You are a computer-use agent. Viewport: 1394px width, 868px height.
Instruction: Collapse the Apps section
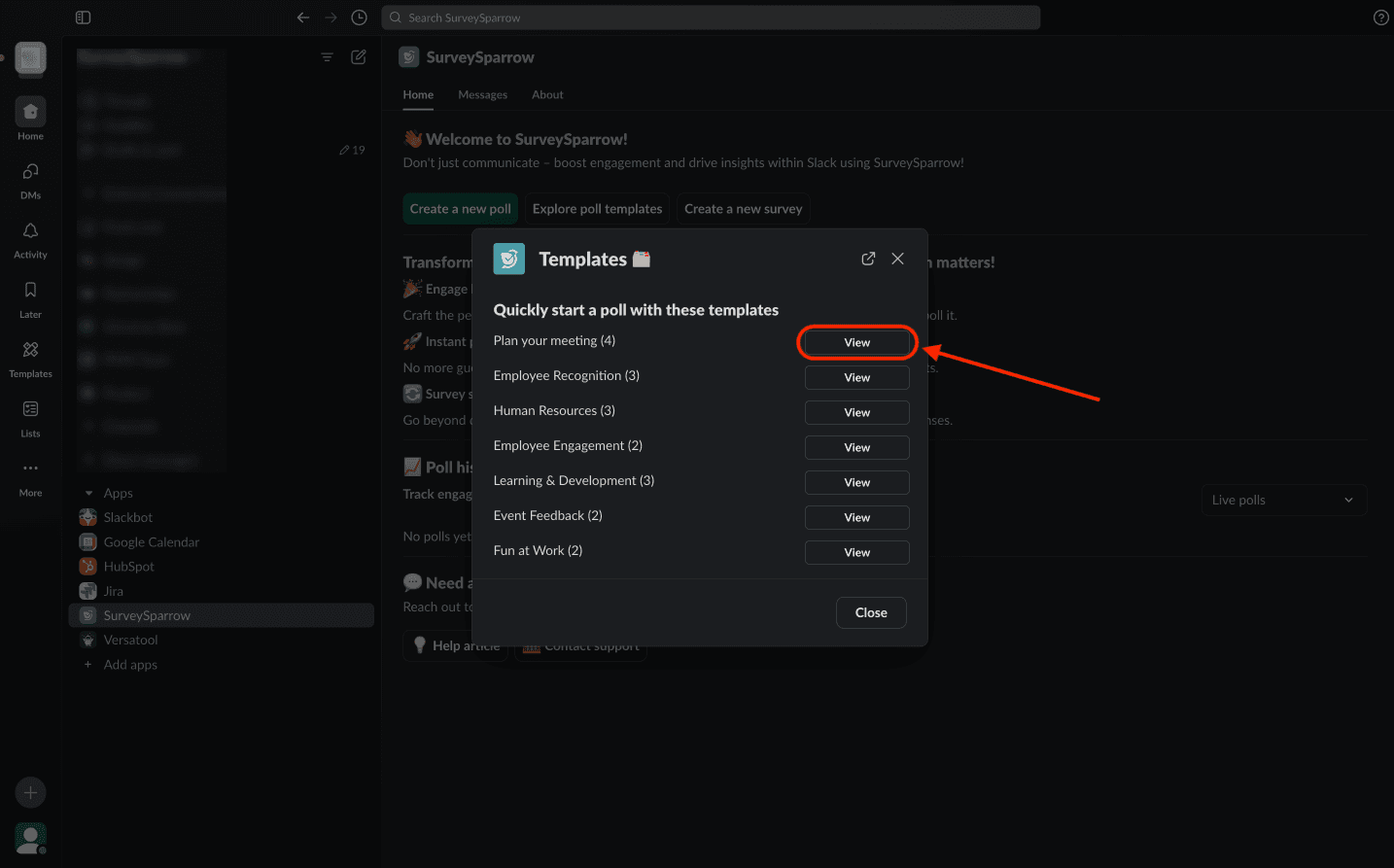[89, 494]
